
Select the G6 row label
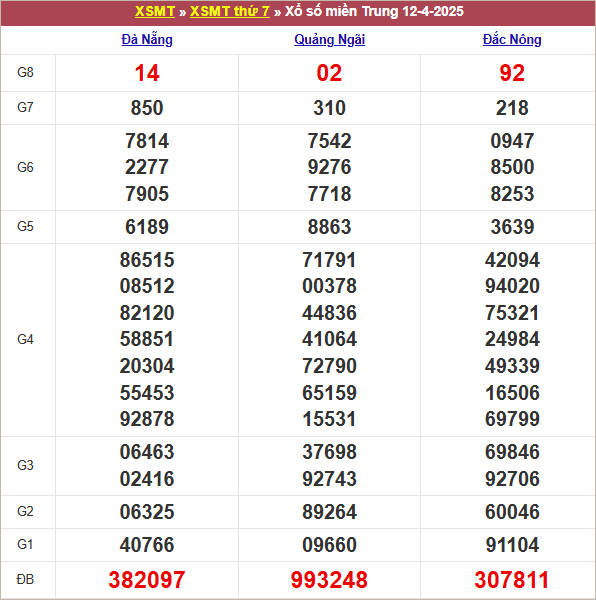click(25, 167)
